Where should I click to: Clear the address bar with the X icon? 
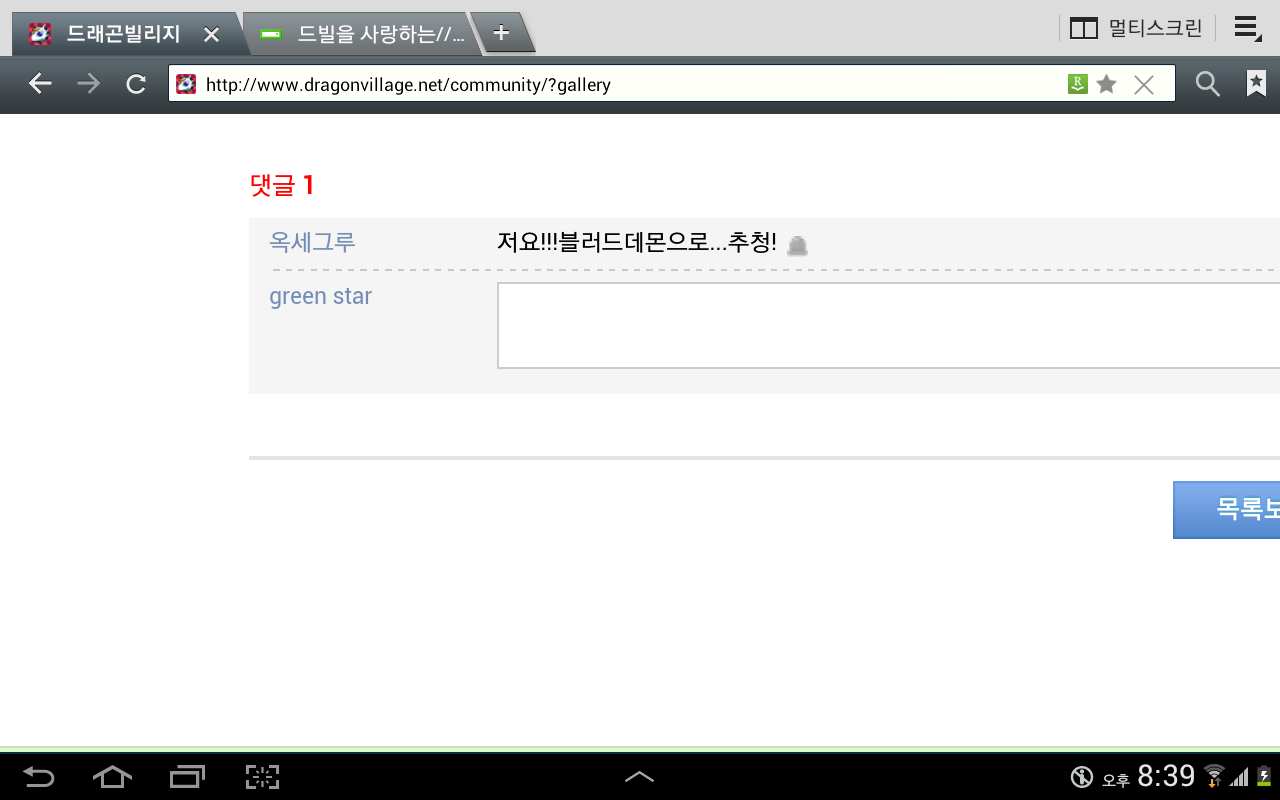pyautogui.click(x=1144, y=85)
